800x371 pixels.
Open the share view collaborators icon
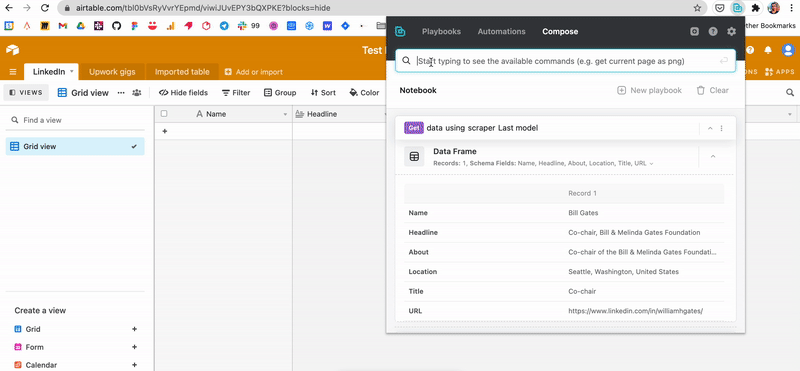pyautogui.click(x=137, y=92)
